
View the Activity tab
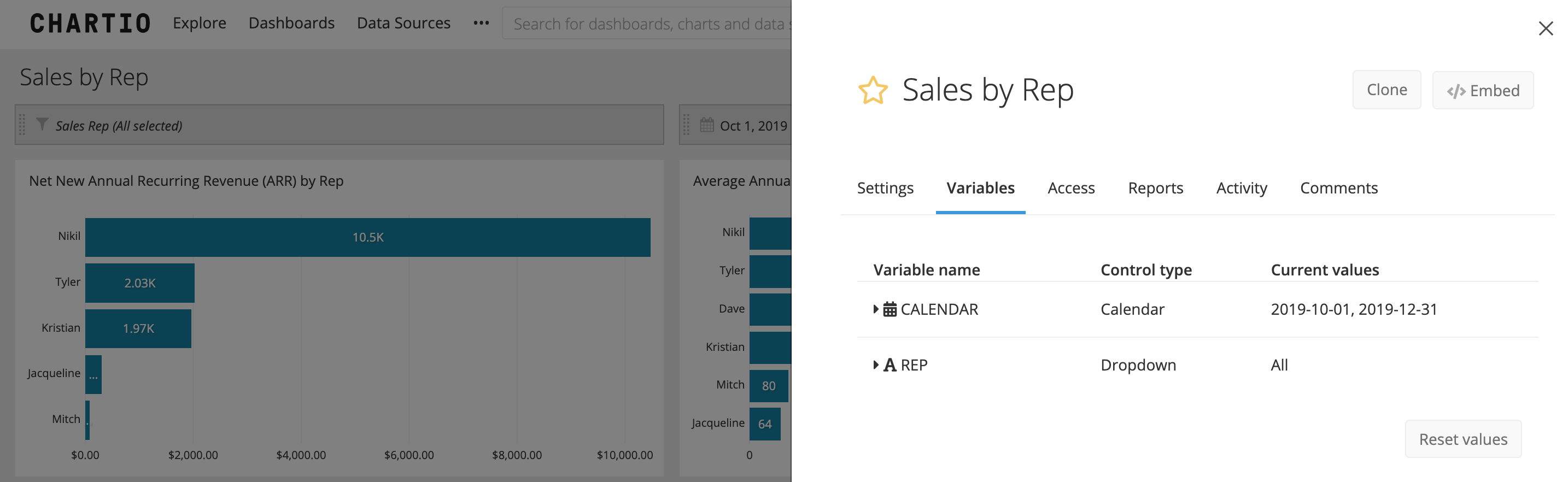coord(1241,188)
